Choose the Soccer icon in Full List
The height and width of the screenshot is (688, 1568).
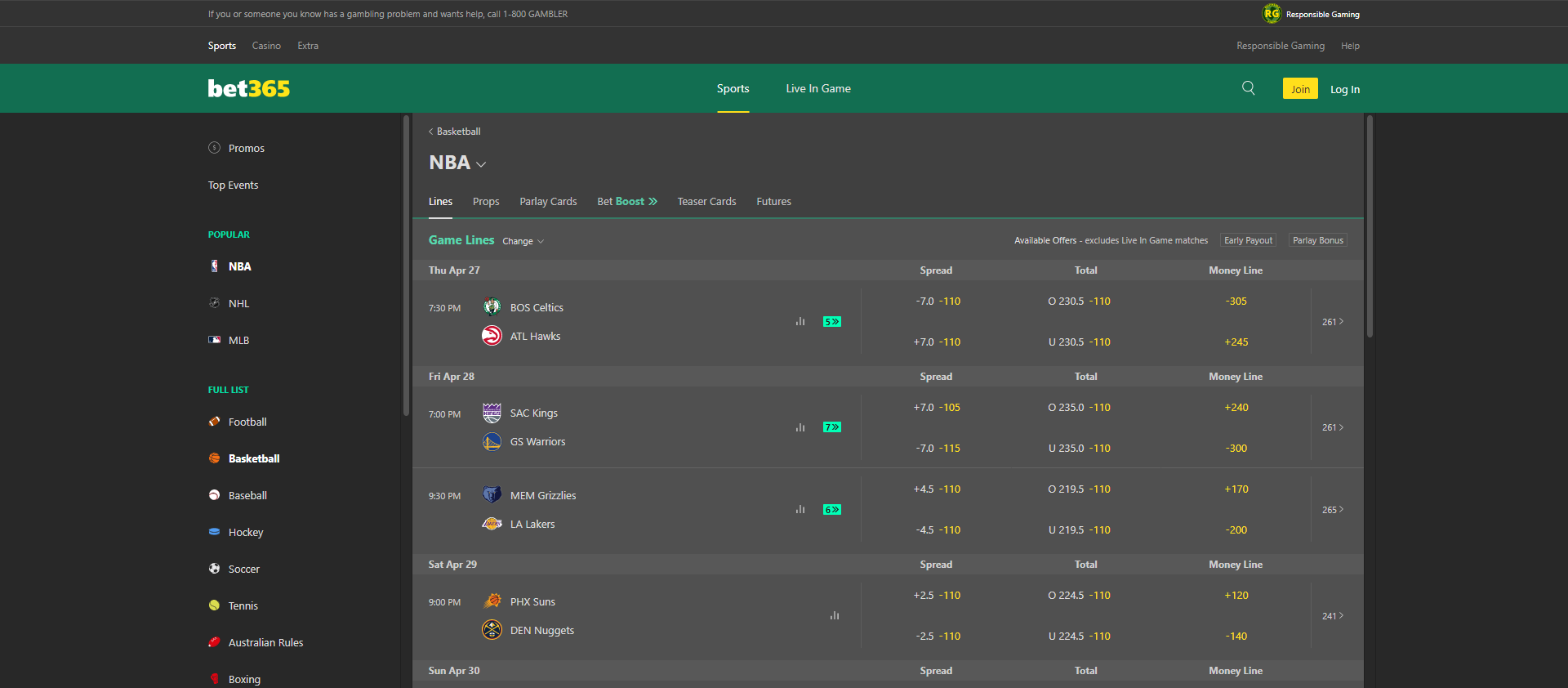coord(214,569)
